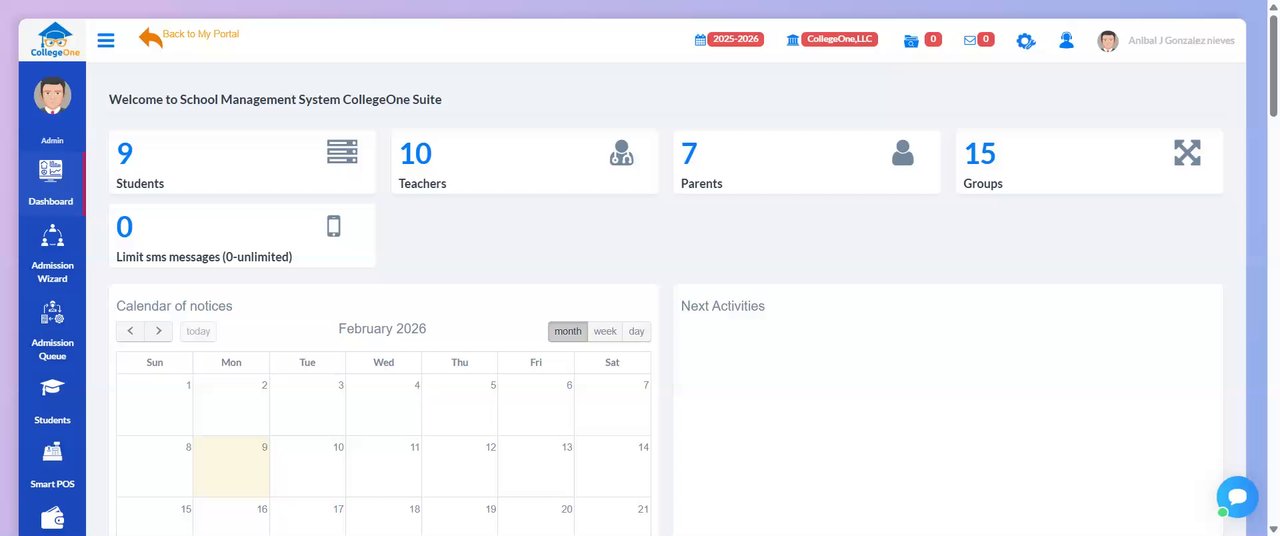Click the Groups expand arrows icon
This screenshot has height=536, width=1280.
click(x=1187, y=153)
